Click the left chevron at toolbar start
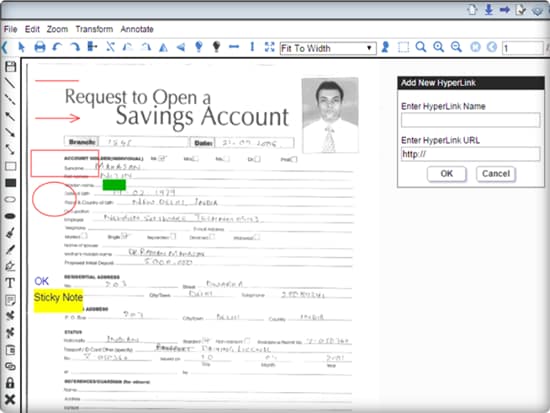Viewport: 550px width, 413px height. pyautogui.click(x=5, y=47)
